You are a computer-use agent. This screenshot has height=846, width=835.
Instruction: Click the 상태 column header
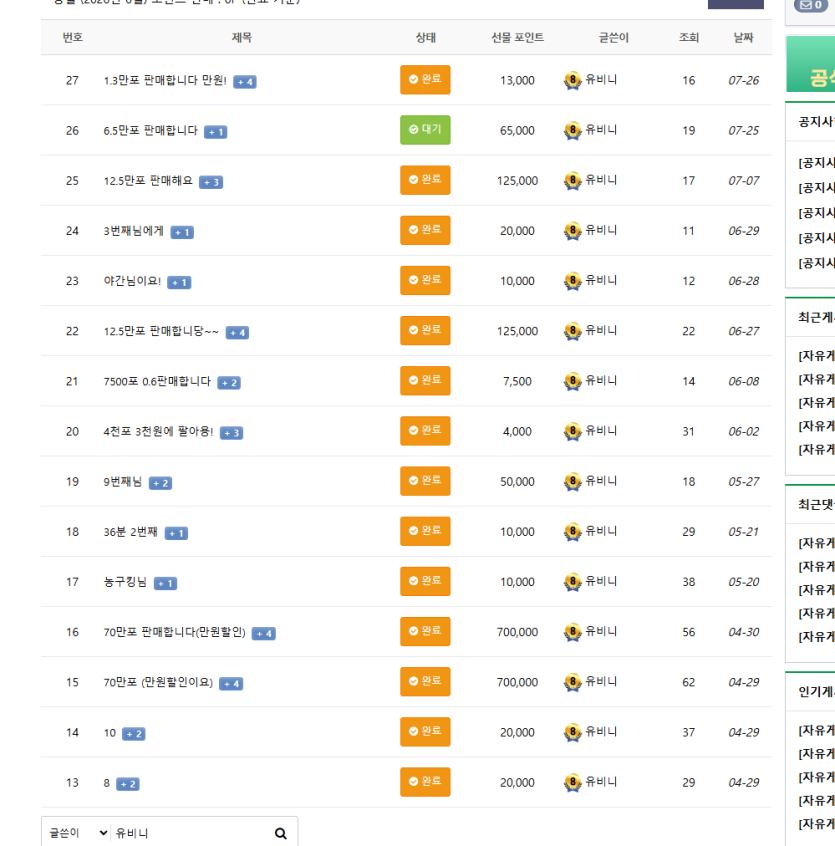(426, 38)
